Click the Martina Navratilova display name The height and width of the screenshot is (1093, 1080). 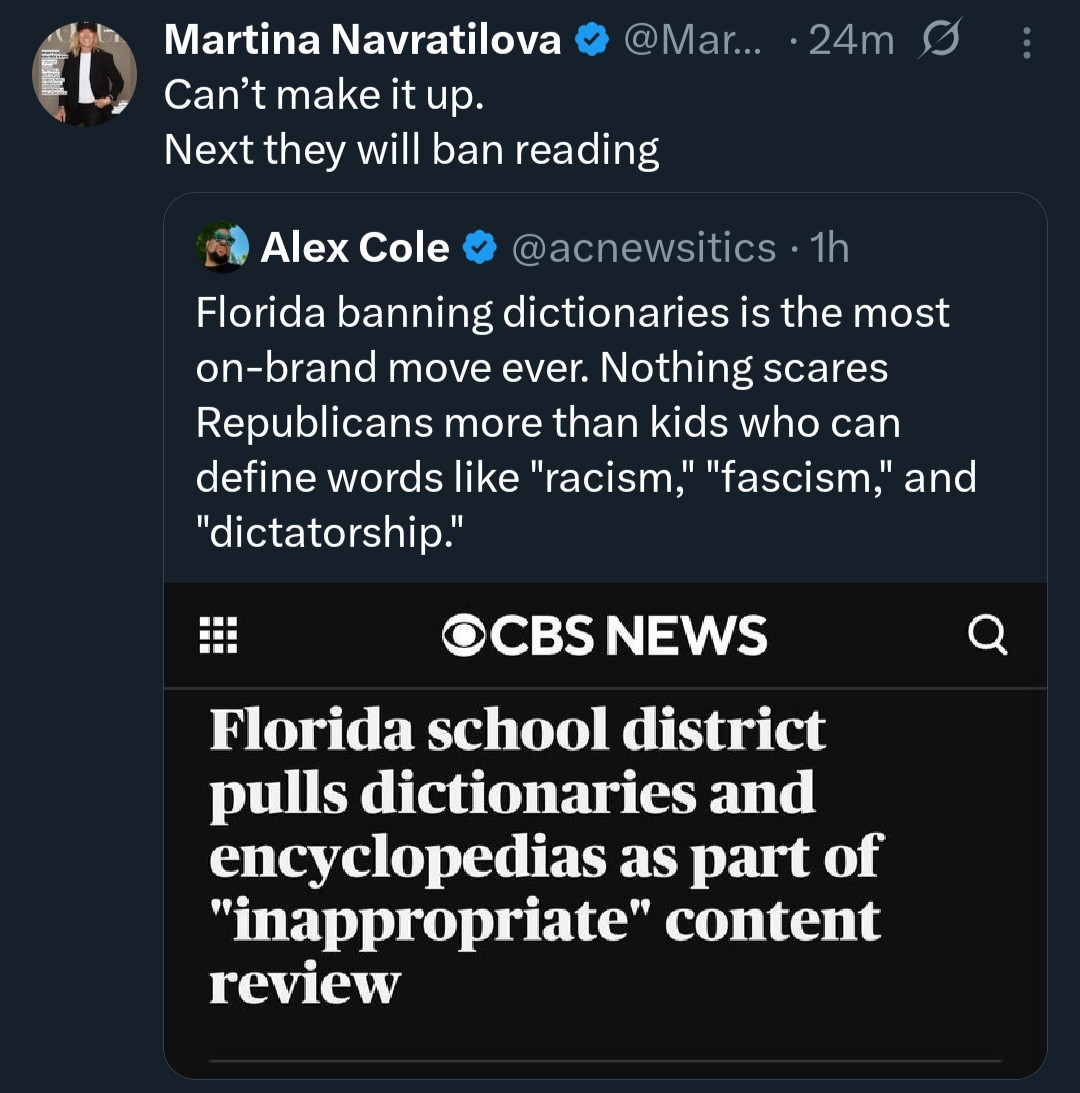pyautogui.click(x=362, y=40)
